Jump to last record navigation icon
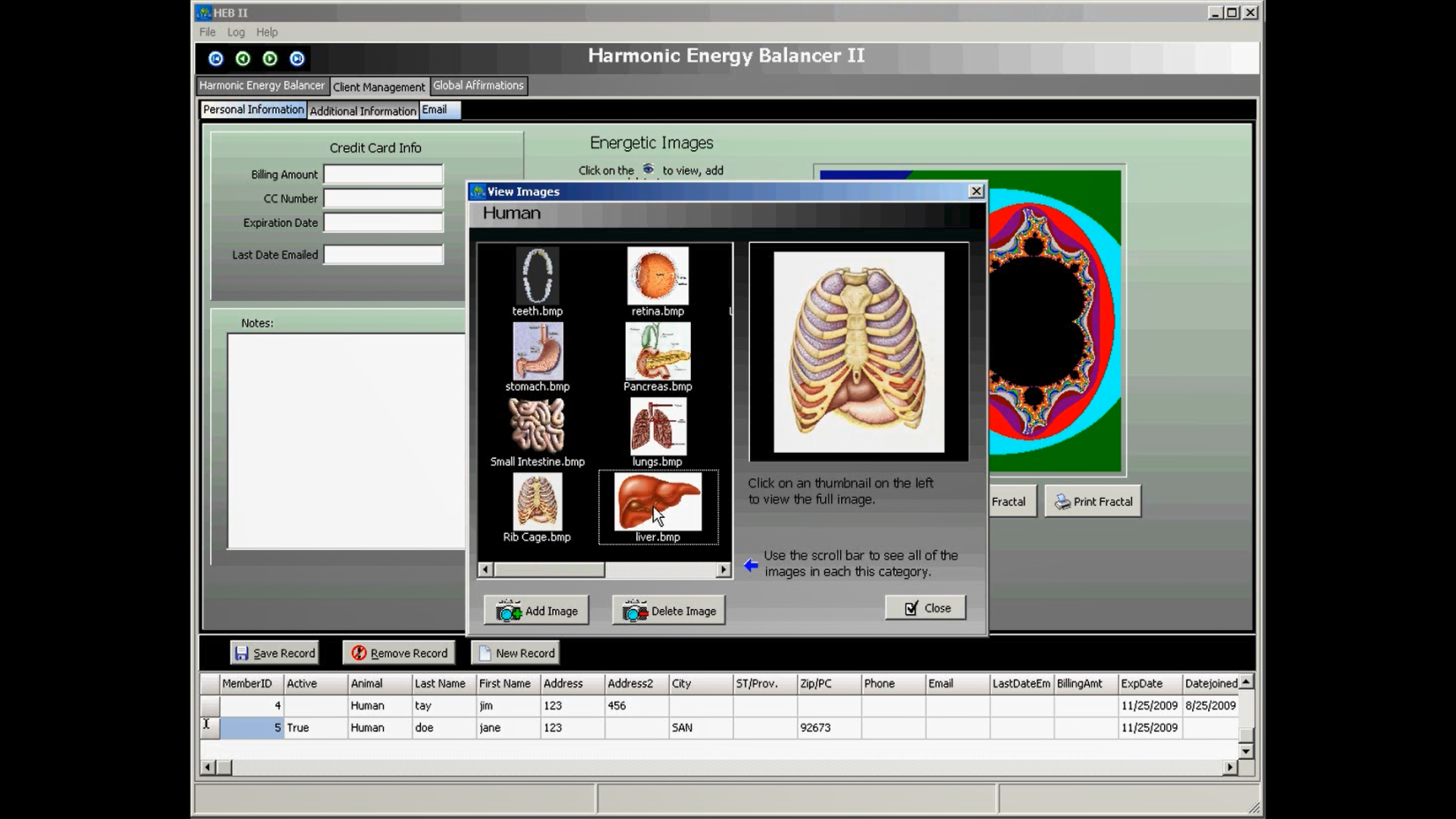Image resolution: width=1456 pixels, height=819 pixels. coord(297,58)
